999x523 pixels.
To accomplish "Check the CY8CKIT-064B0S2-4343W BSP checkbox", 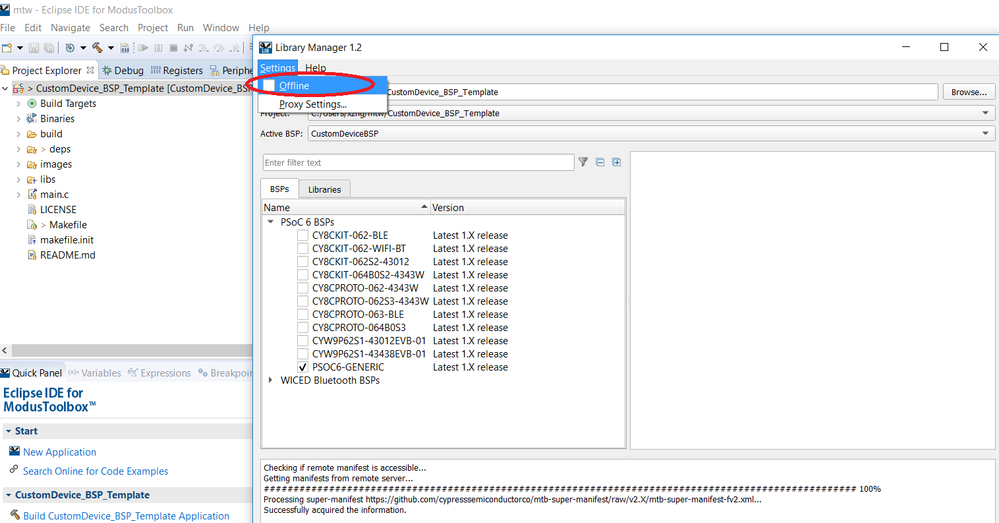I will tap(303, 275).
